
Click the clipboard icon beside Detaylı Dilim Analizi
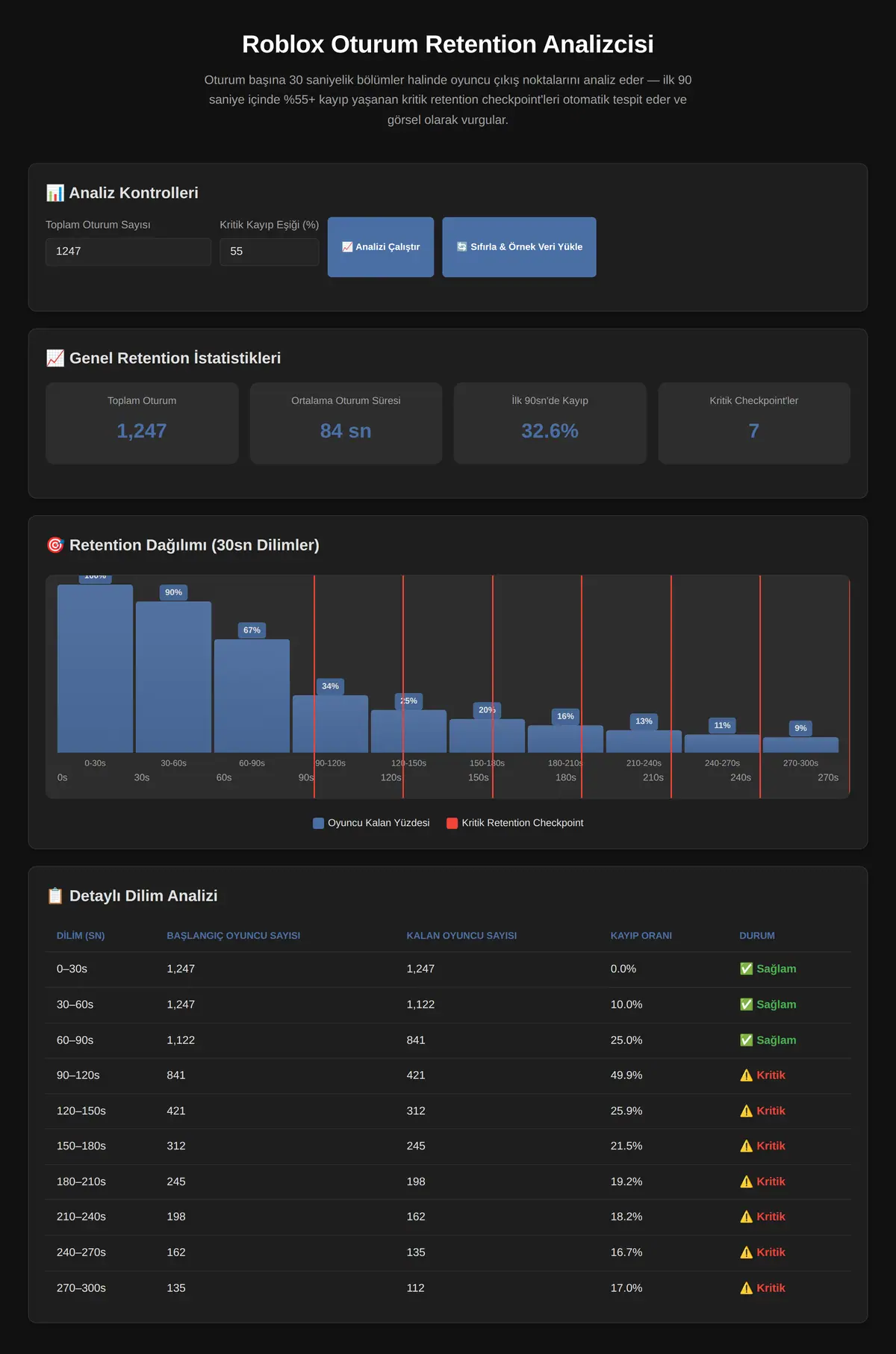pyautogui.click(x=55, y=896)
